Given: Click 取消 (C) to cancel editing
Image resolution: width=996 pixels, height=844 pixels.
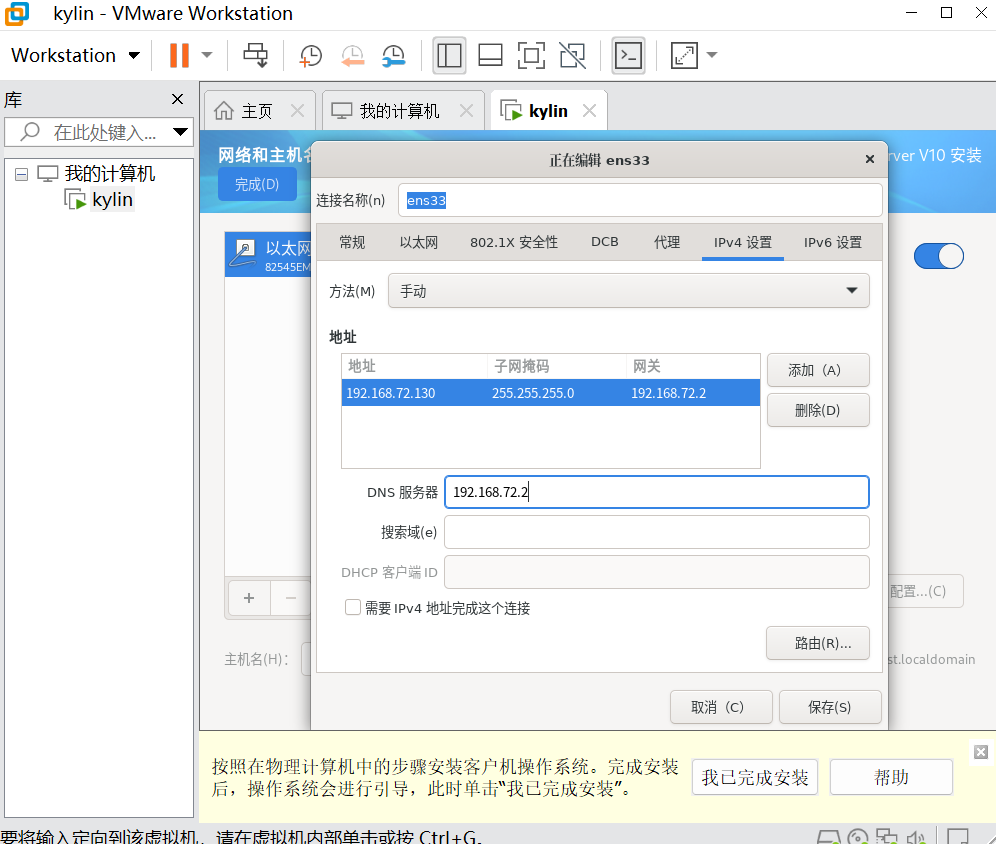Looking at the screenshot, I should (721, 707).
